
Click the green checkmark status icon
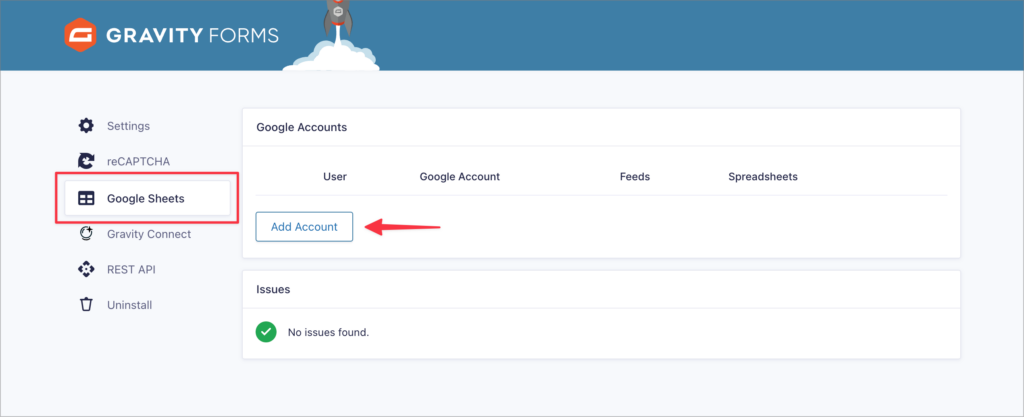[266, 332]
